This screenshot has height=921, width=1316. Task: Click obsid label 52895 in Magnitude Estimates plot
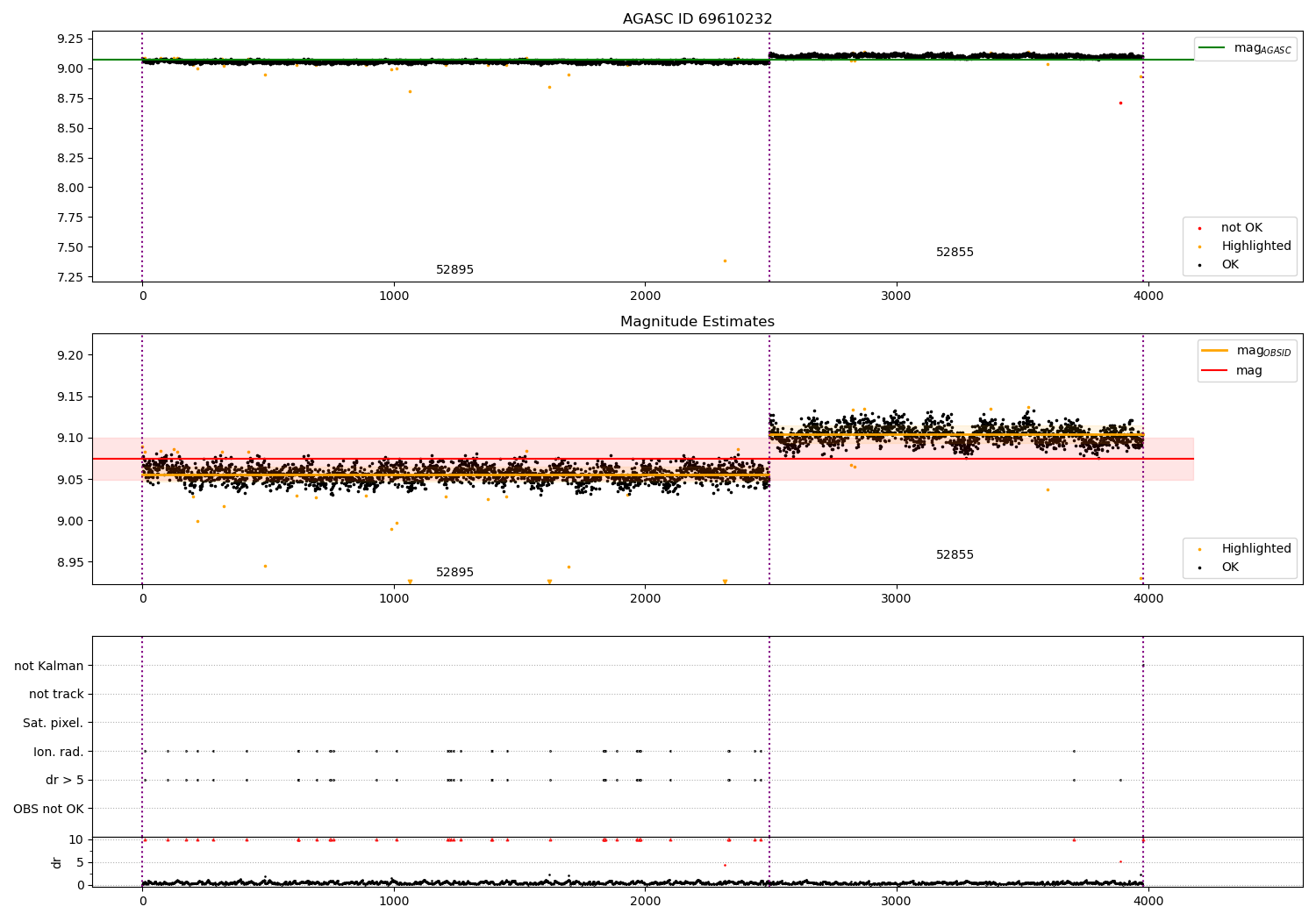[x=454, y=573]
